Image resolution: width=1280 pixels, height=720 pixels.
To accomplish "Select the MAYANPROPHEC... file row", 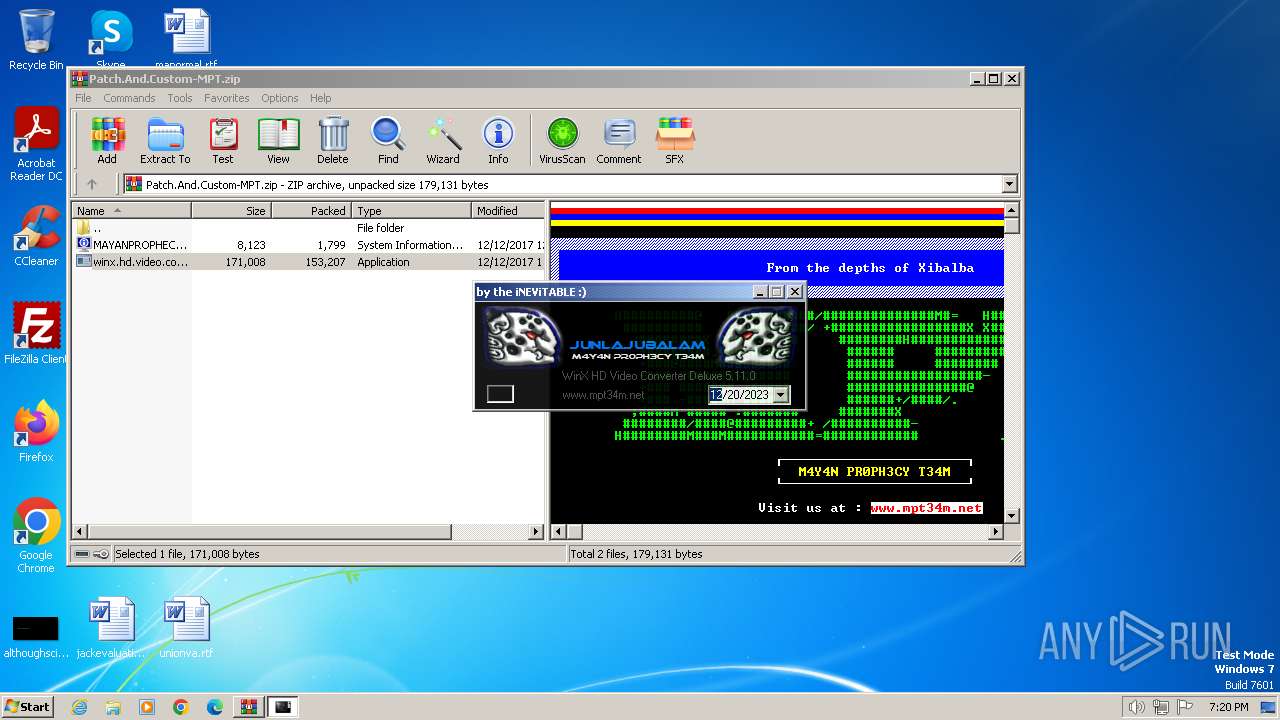I will [309, 245].
